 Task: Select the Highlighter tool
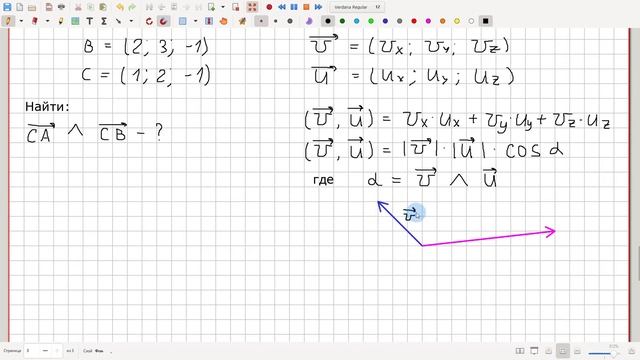(x=61, y=21)
